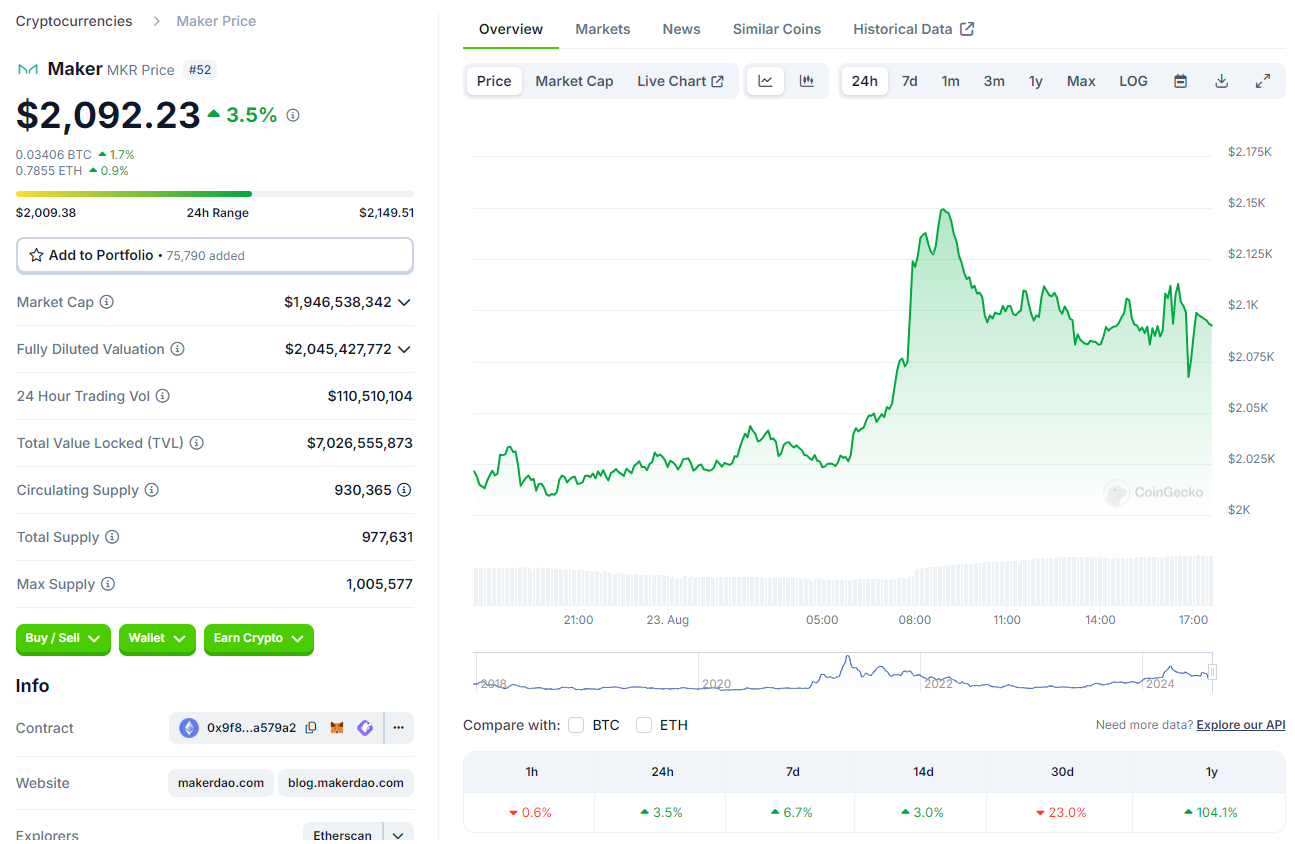Open the Similar Coins tab

pyautogui.click(x=777, y=29)
